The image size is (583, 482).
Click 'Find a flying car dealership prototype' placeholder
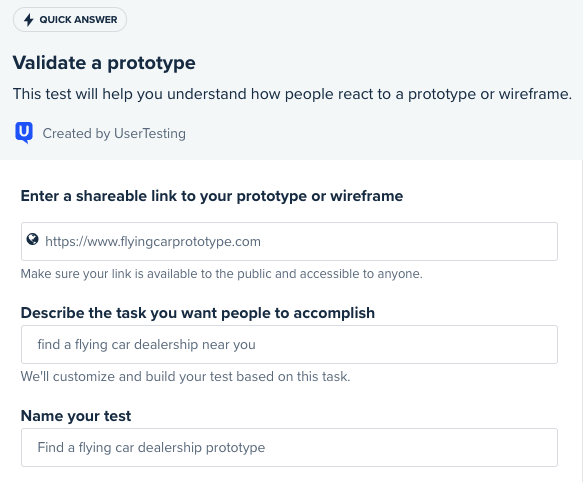point(151,447)
